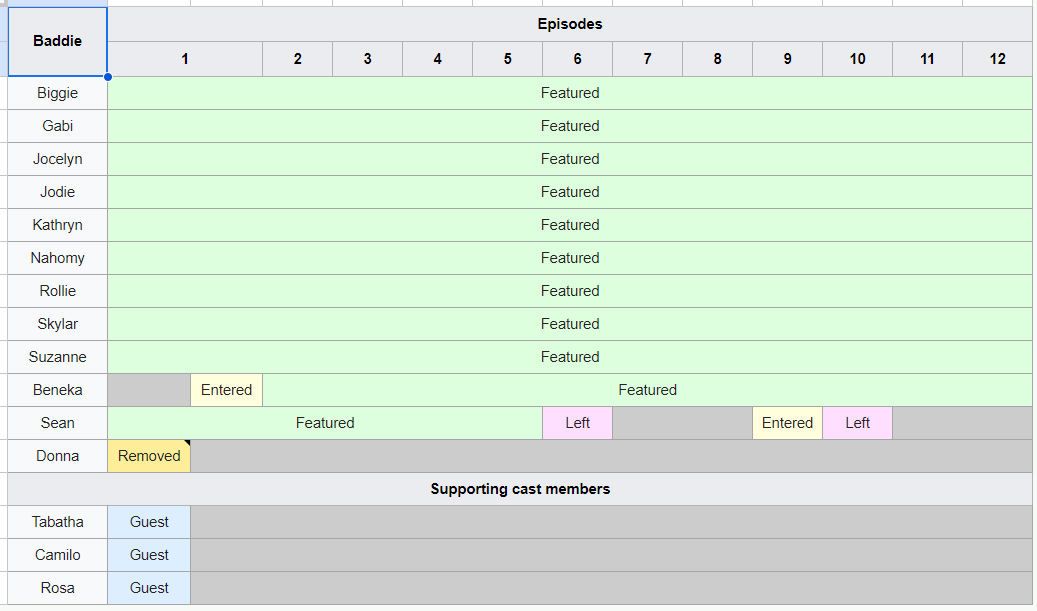This screenshot has width=1037, height=611.
Task: Select the Nahomy name cell
Action: (x=57, y=258)
